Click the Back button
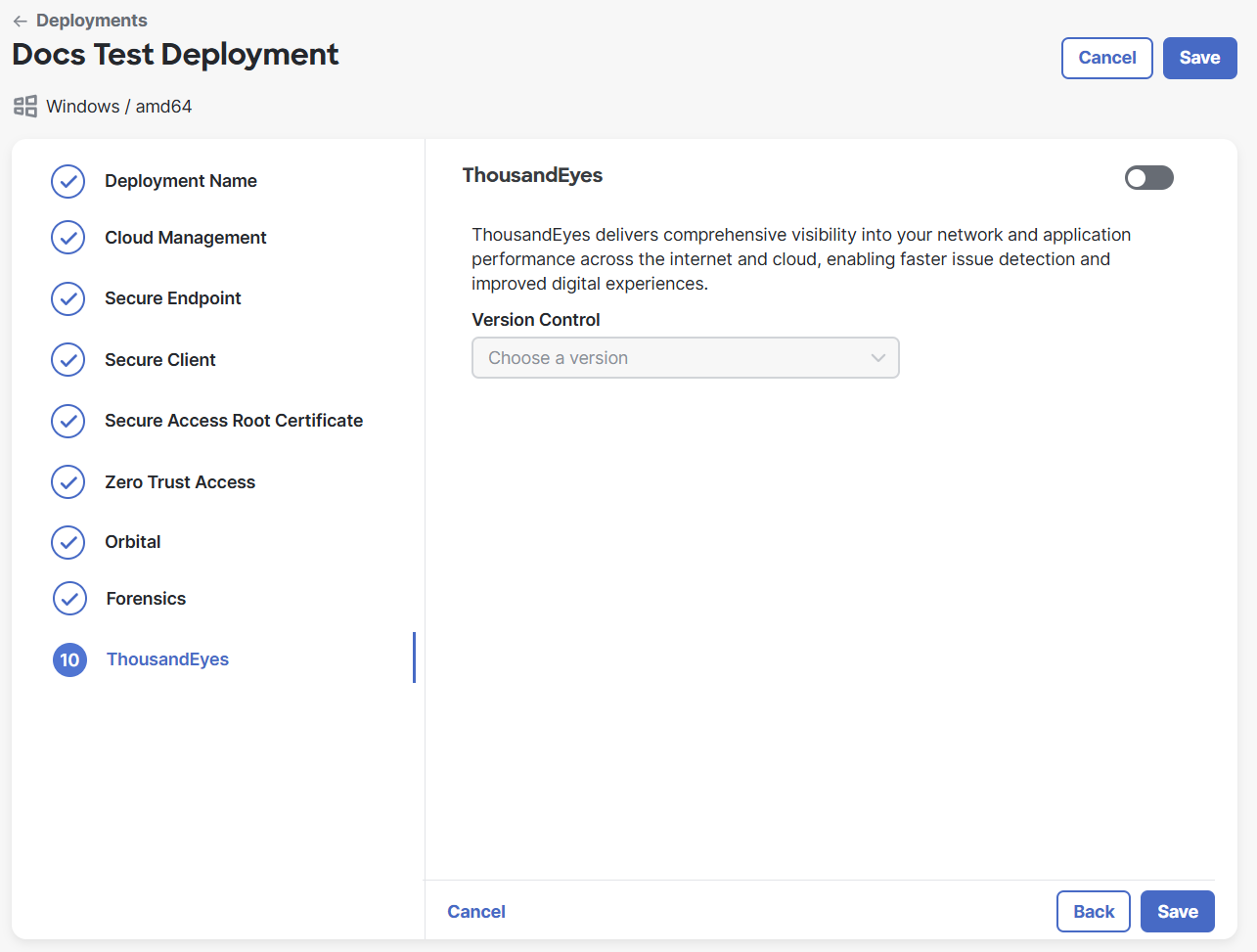1257x952 pixels. [x=1093, y=912]
